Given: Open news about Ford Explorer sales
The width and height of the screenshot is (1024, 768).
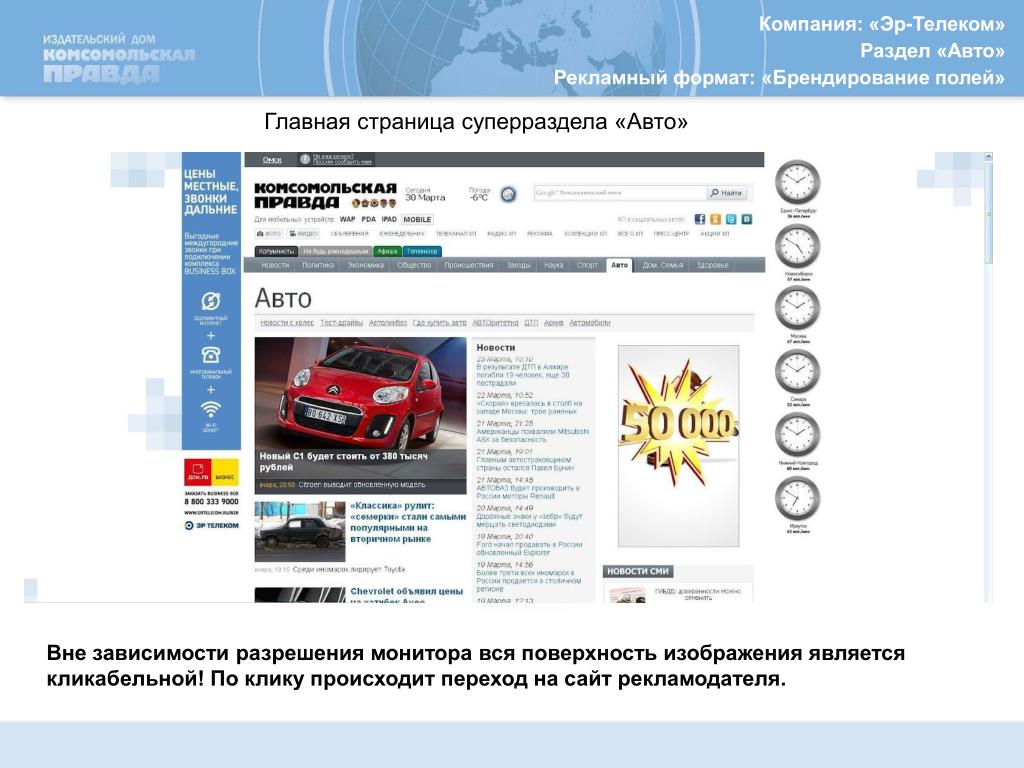Looking at the screenshot, I should click(x=529, y=549).
